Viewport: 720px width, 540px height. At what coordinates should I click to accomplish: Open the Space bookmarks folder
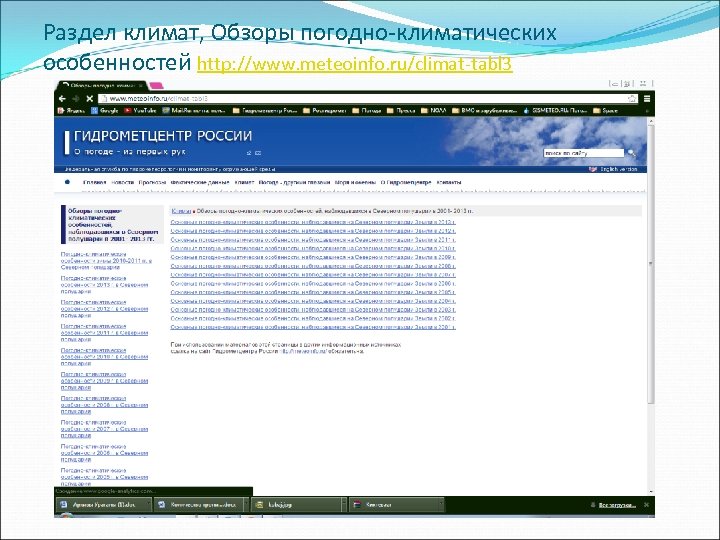[605, 111]
